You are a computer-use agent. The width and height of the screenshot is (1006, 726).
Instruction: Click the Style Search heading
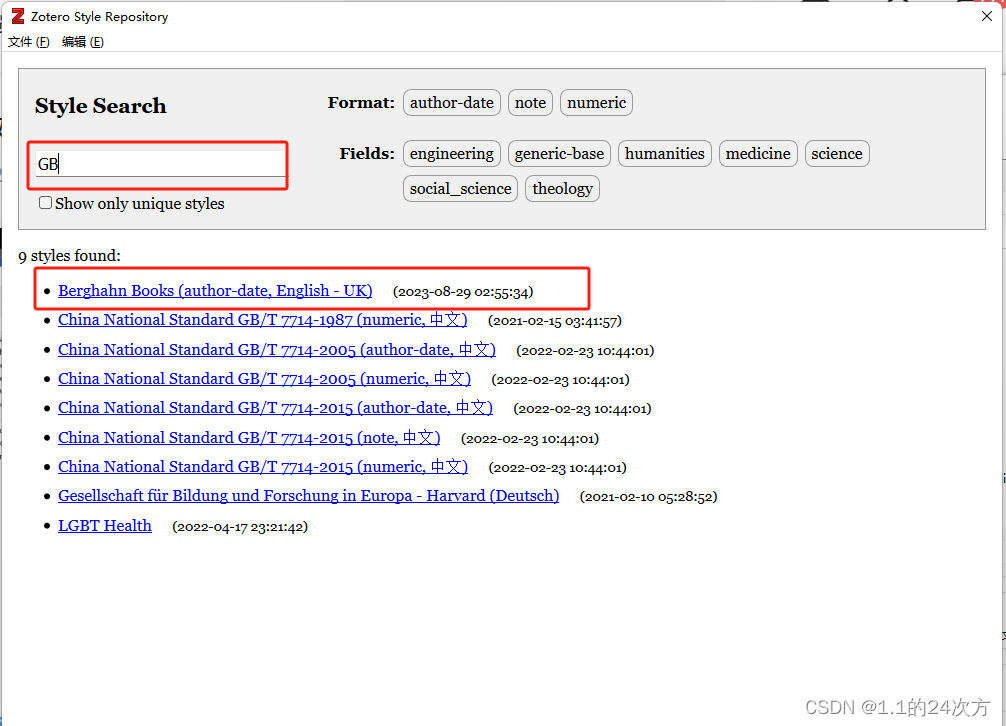[100, 106]
